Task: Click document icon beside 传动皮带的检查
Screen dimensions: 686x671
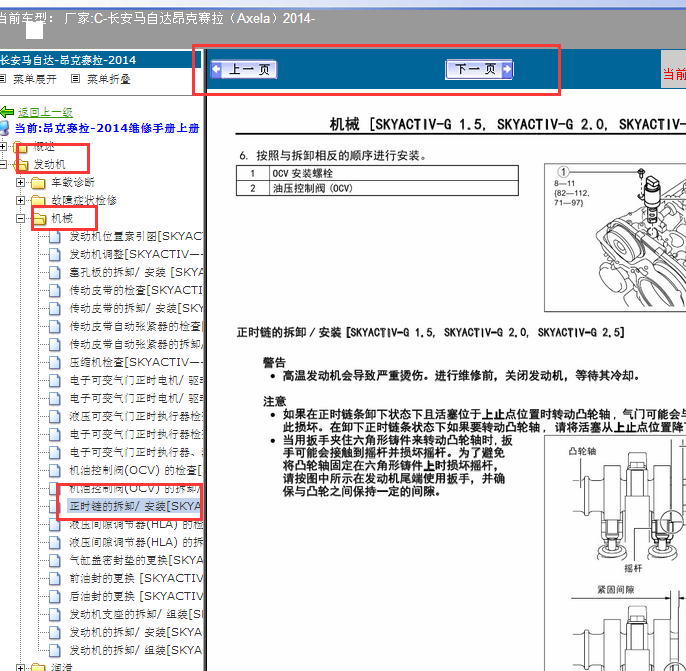Action: [x=55, y=290]
